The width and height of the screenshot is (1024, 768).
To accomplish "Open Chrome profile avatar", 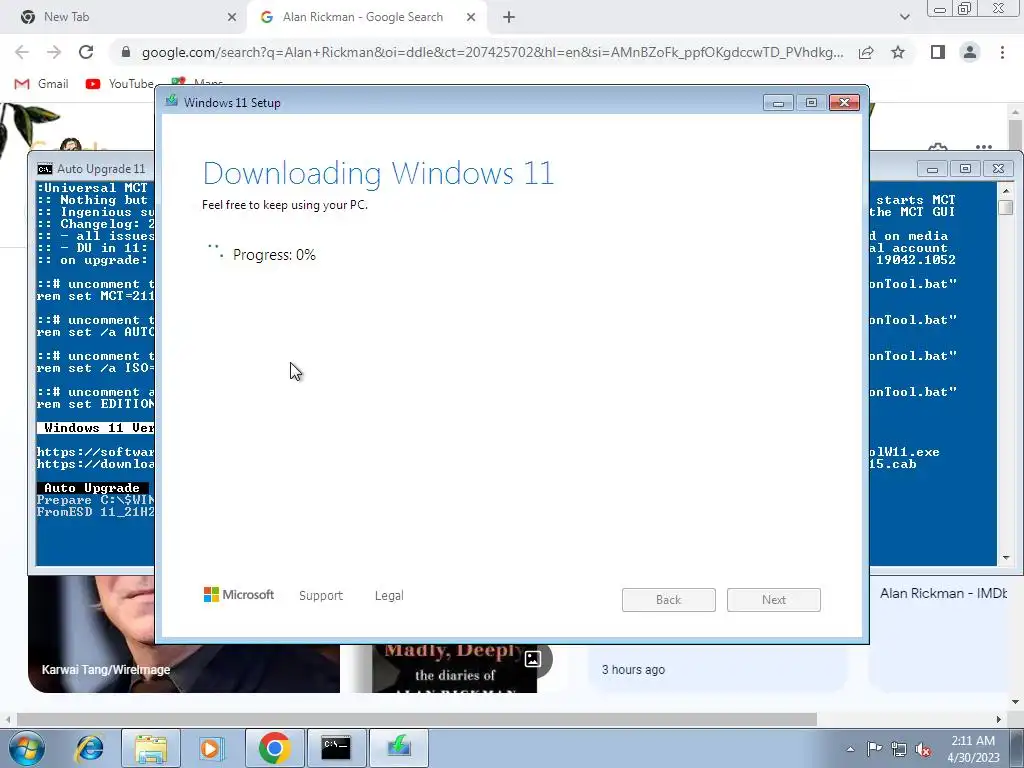I will click(x=970, y=52).
